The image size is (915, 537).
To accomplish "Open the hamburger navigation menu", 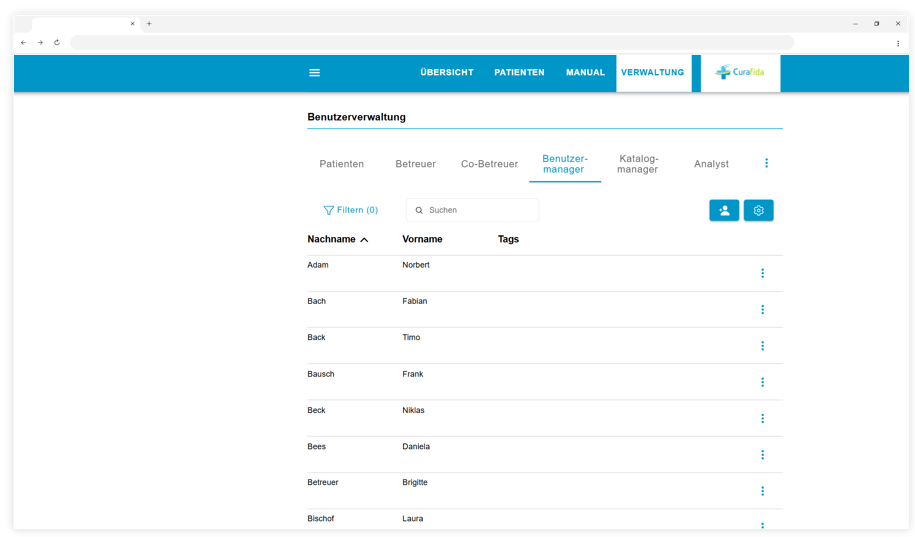I will [314, 73].
